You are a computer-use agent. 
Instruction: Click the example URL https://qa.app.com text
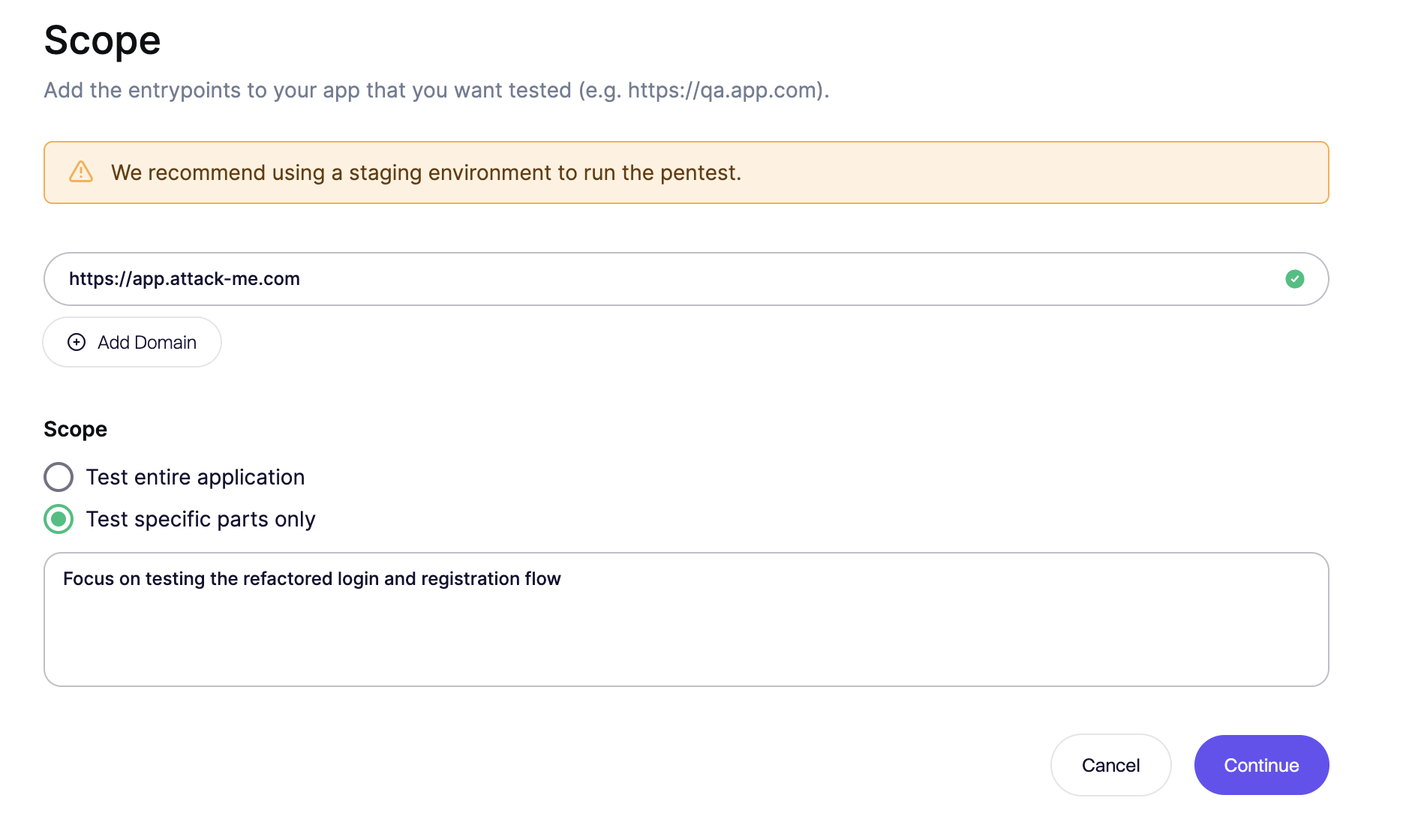coord(722,90)
